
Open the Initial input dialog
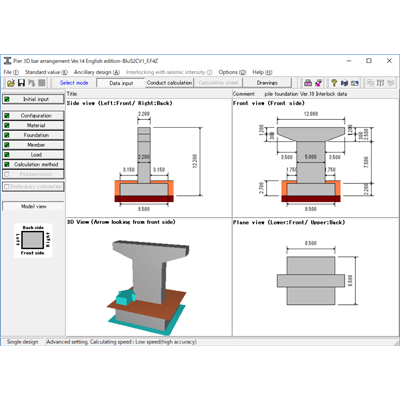(33, 99)
